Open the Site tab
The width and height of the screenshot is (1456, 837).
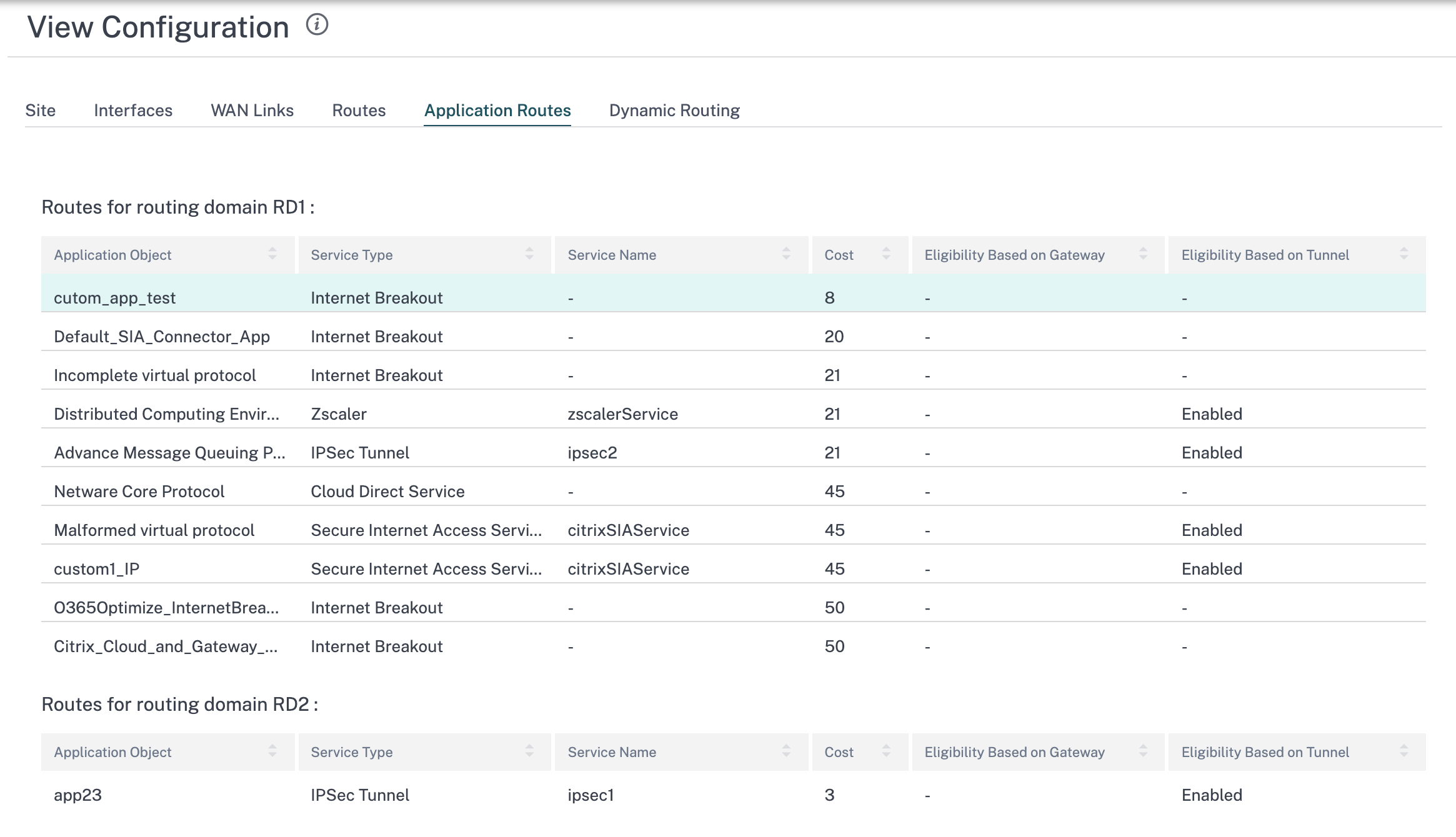[x=41, y=111]
